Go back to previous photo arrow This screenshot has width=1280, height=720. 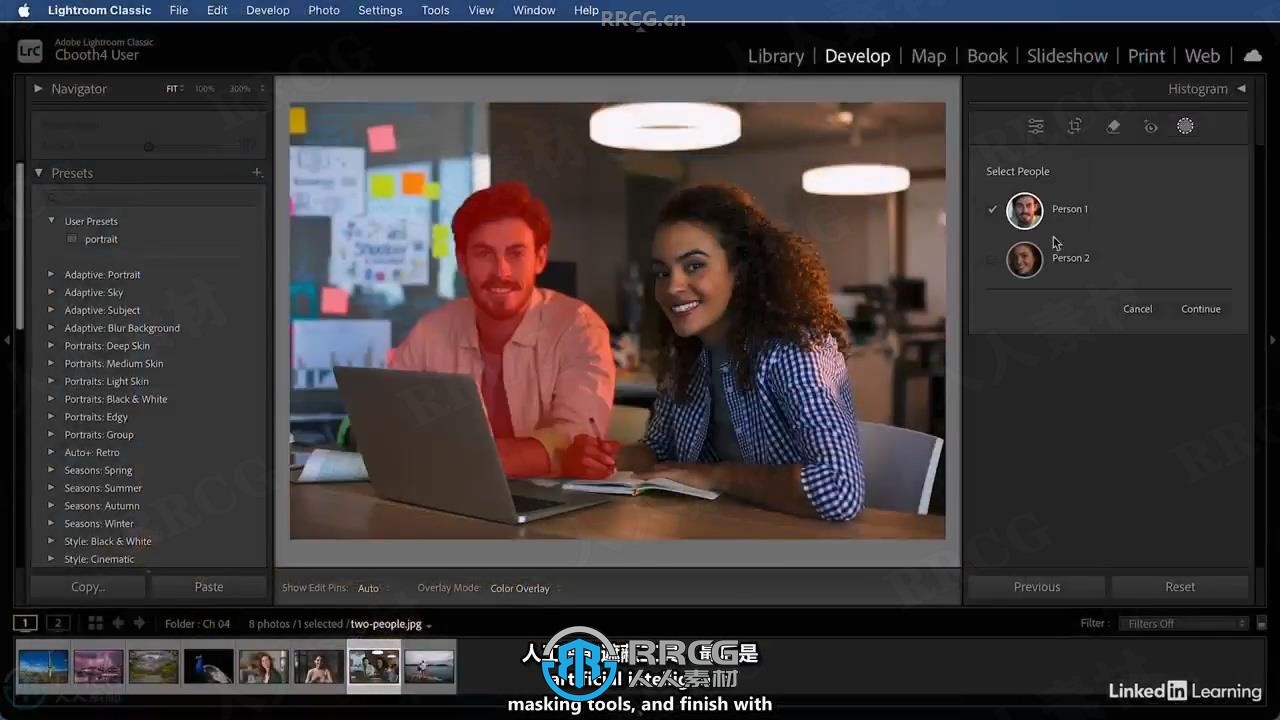point(118,623)
